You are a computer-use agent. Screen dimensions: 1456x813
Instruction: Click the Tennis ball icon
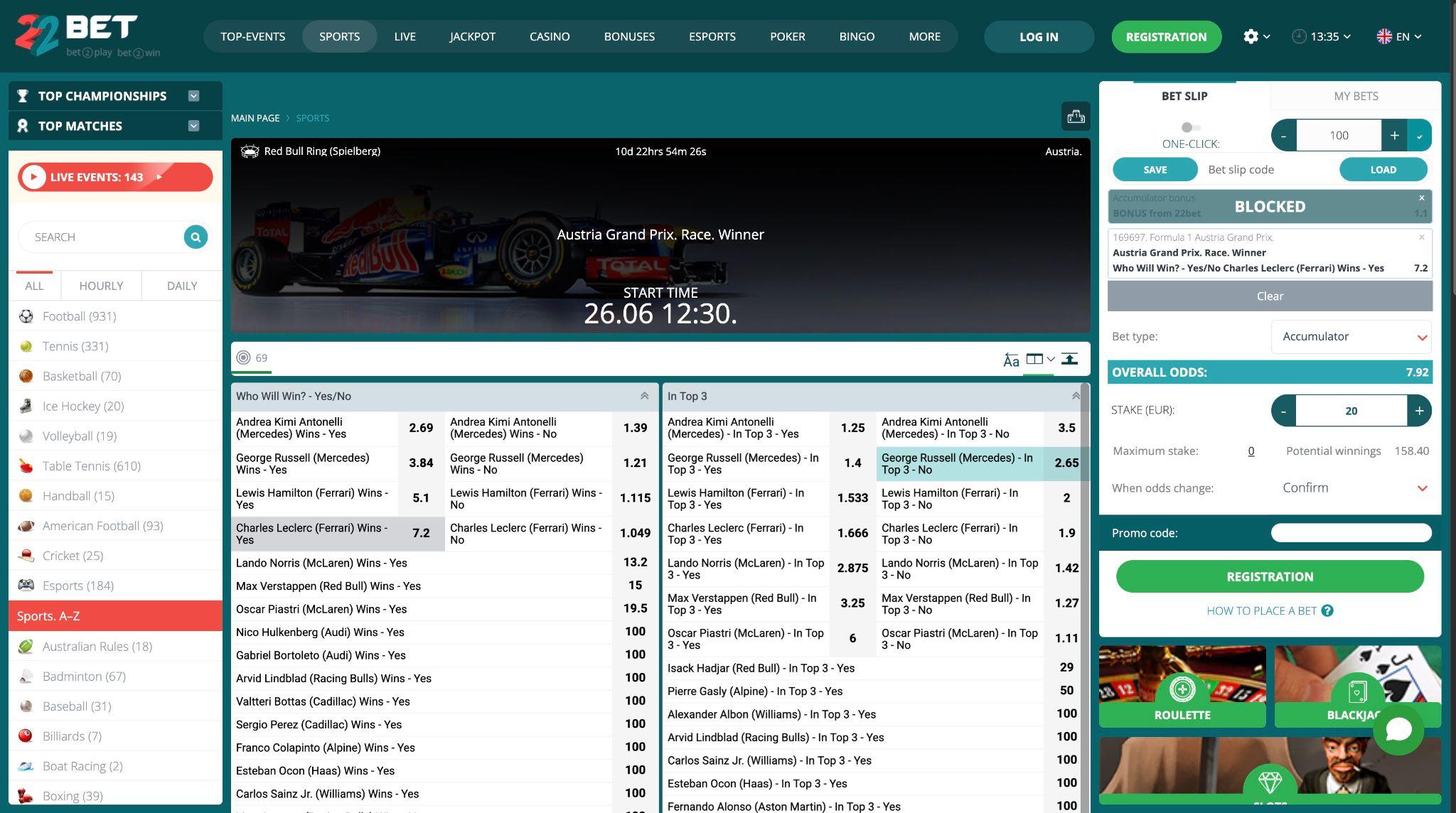pos(26,346)
